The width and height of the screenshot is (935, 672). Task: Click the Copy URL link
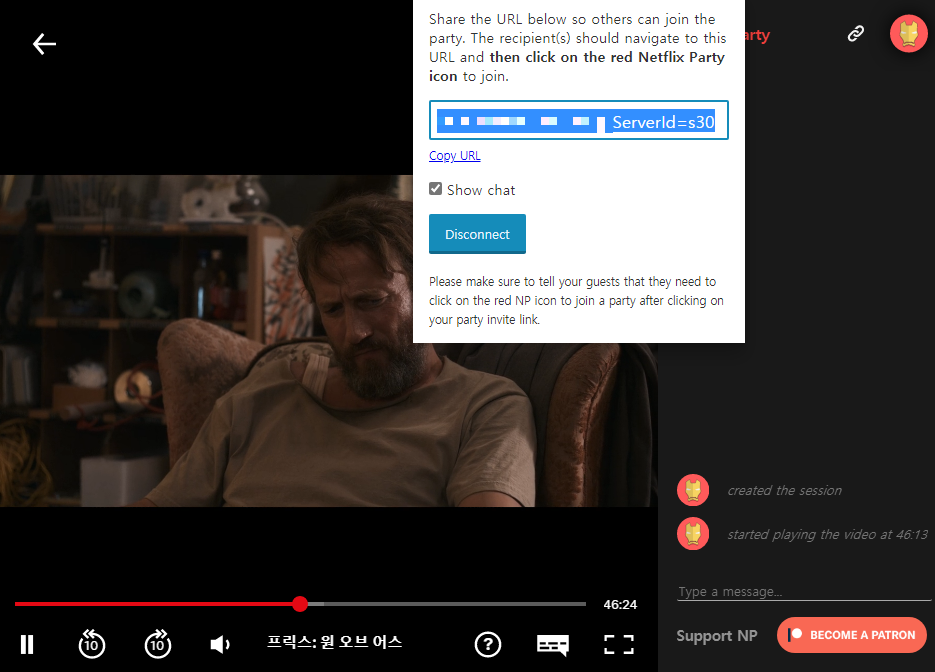pos(454,156)
